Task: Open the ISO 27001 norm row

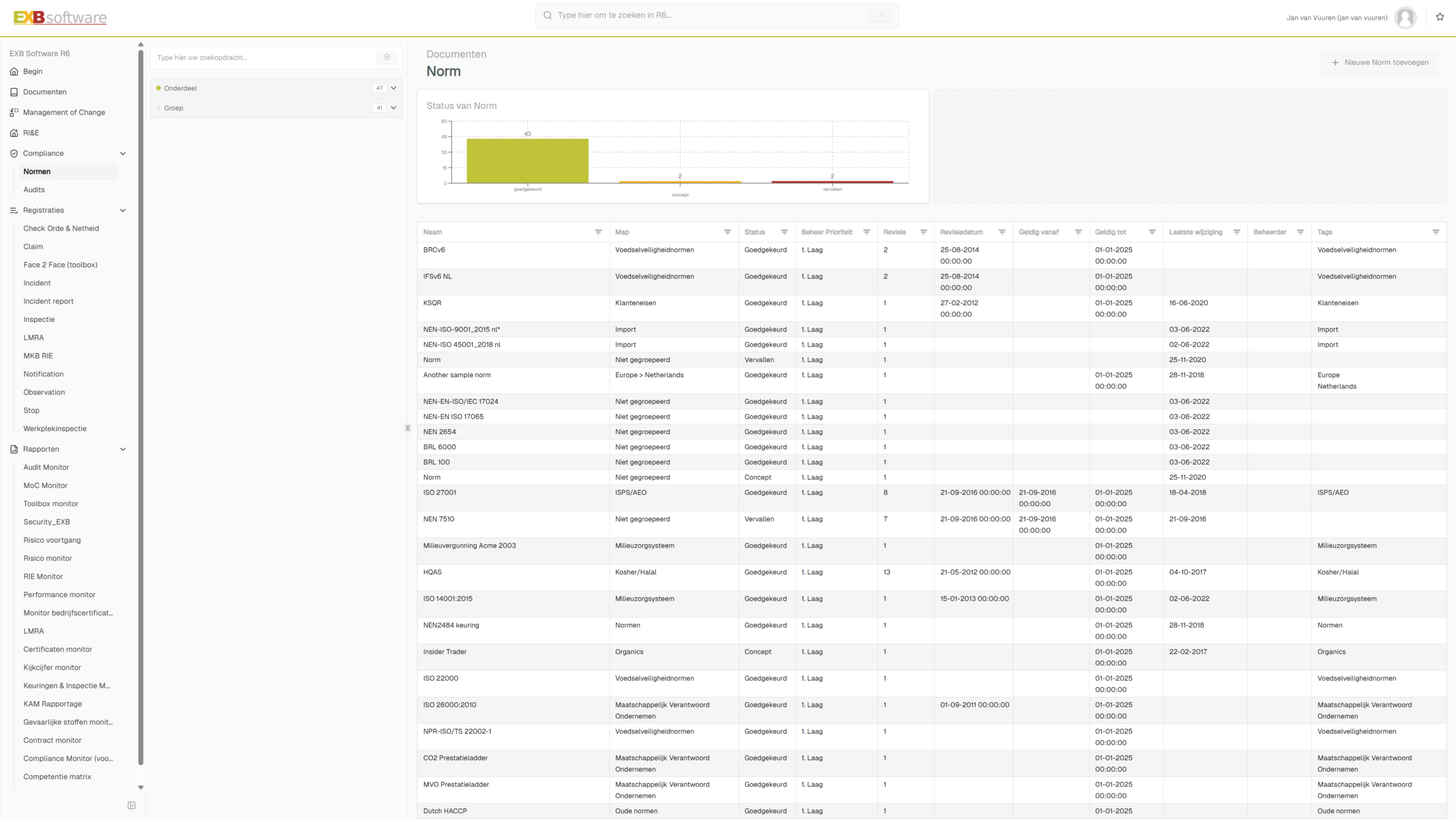Action: coord(440,493)
